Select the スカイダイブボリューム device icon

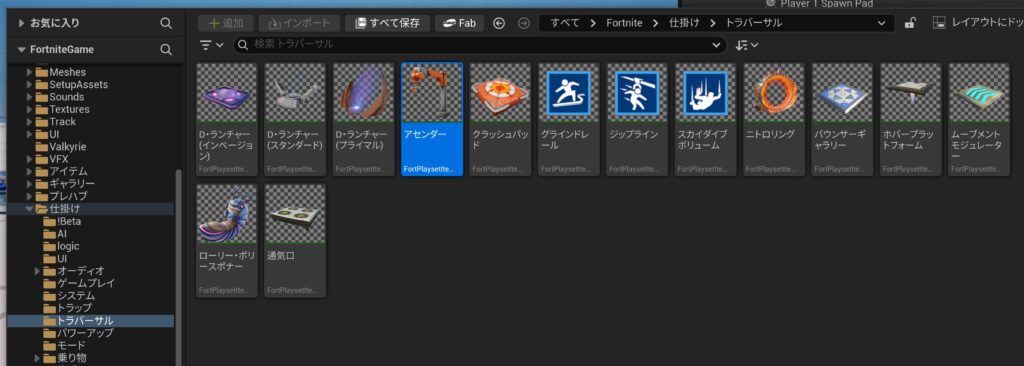tap(705, 93)
